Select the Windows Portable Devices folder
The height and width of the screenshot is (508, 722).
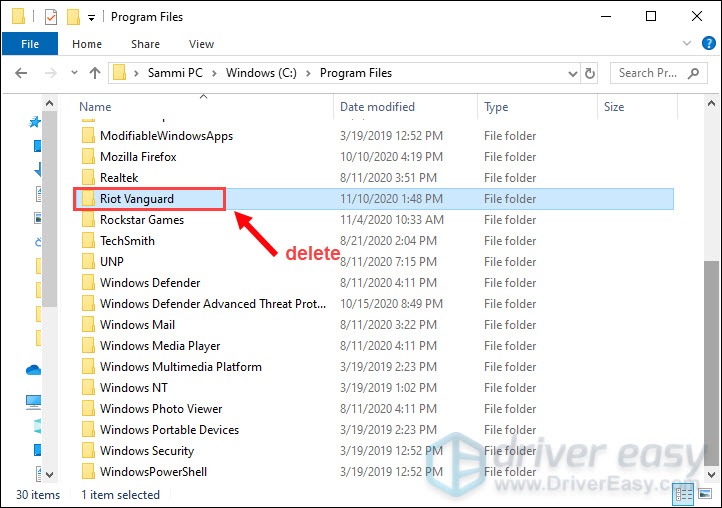169,430
